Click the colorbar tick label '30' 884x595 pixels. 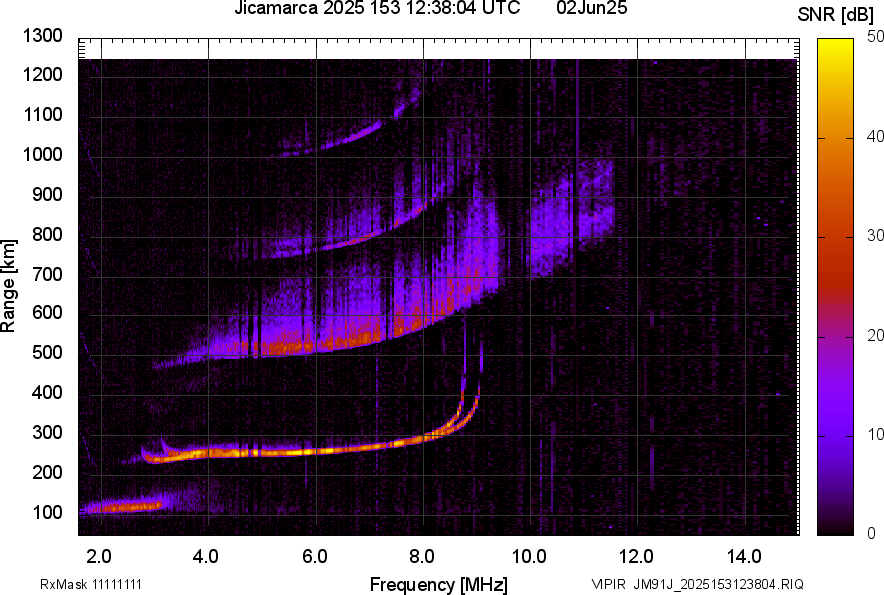click(875, 235)
